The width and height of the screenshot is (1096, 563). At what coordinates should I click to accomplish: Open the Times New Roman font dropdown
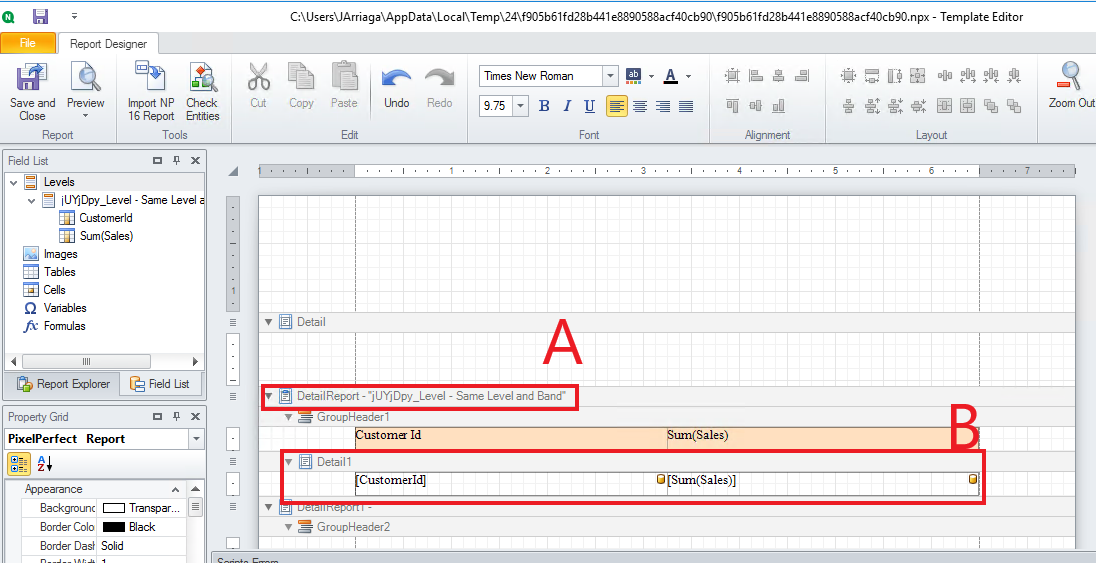611,76
